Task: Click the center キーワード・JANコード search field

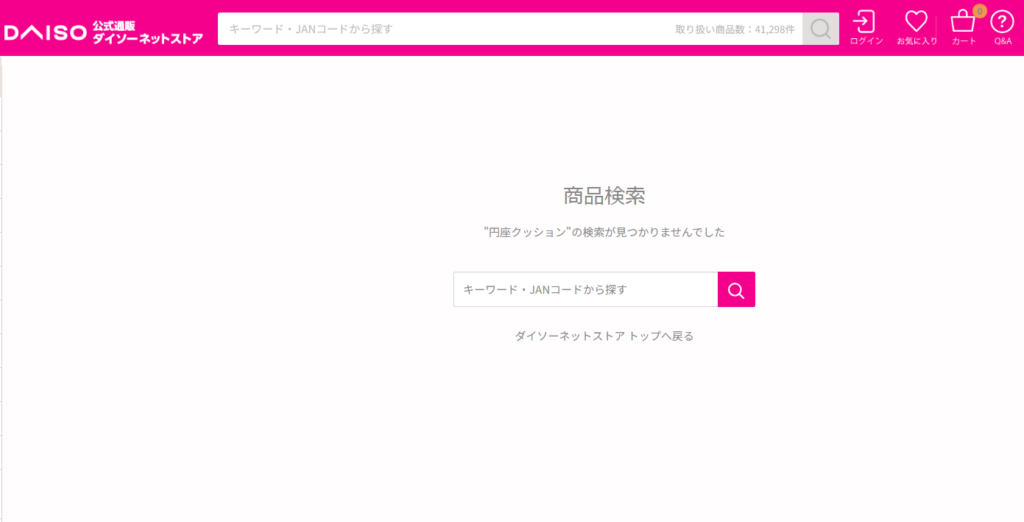Action: pyautogui.click(x=586, y=289)
